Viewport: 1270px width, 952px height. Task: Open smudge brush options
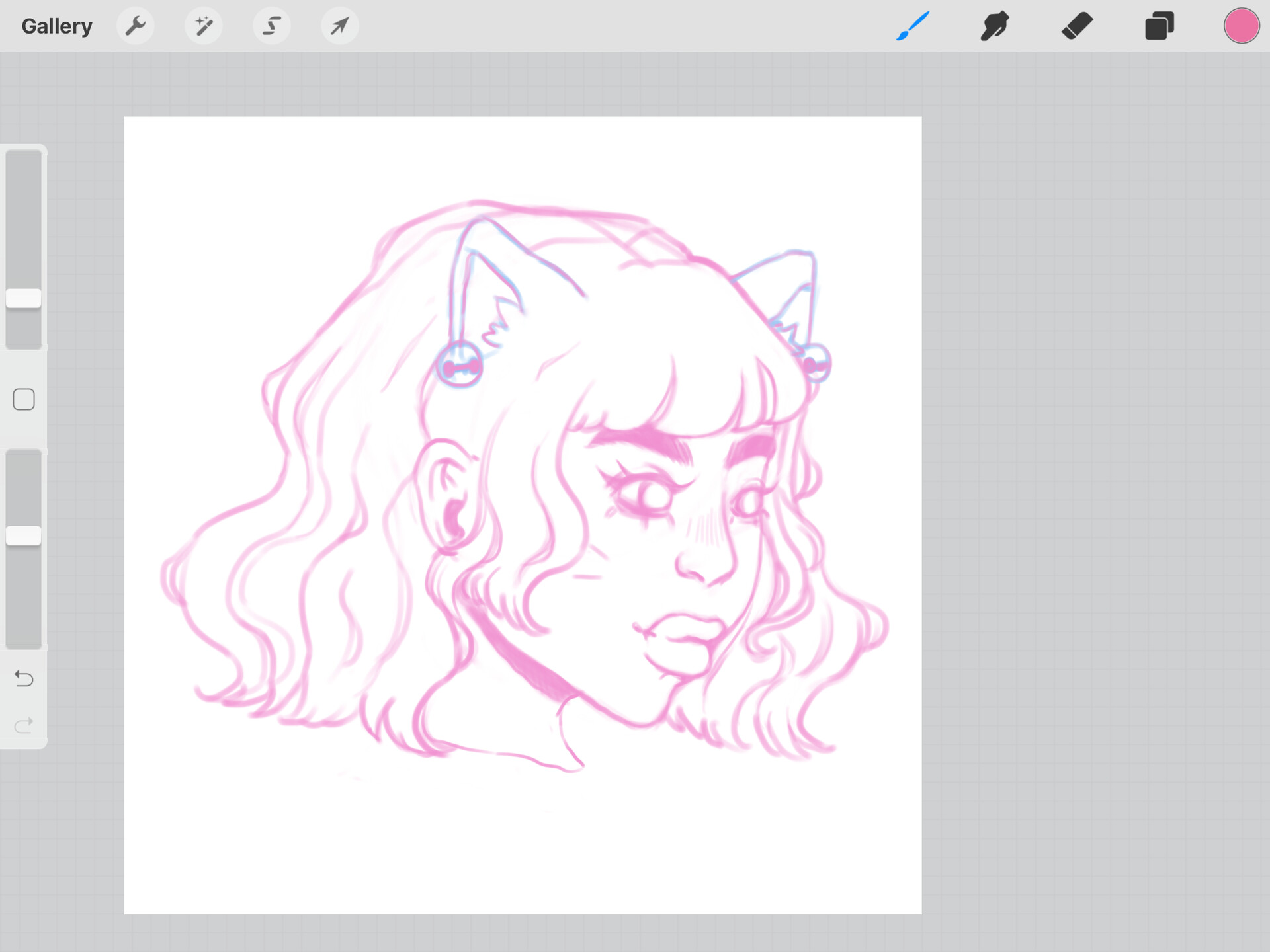994,25
